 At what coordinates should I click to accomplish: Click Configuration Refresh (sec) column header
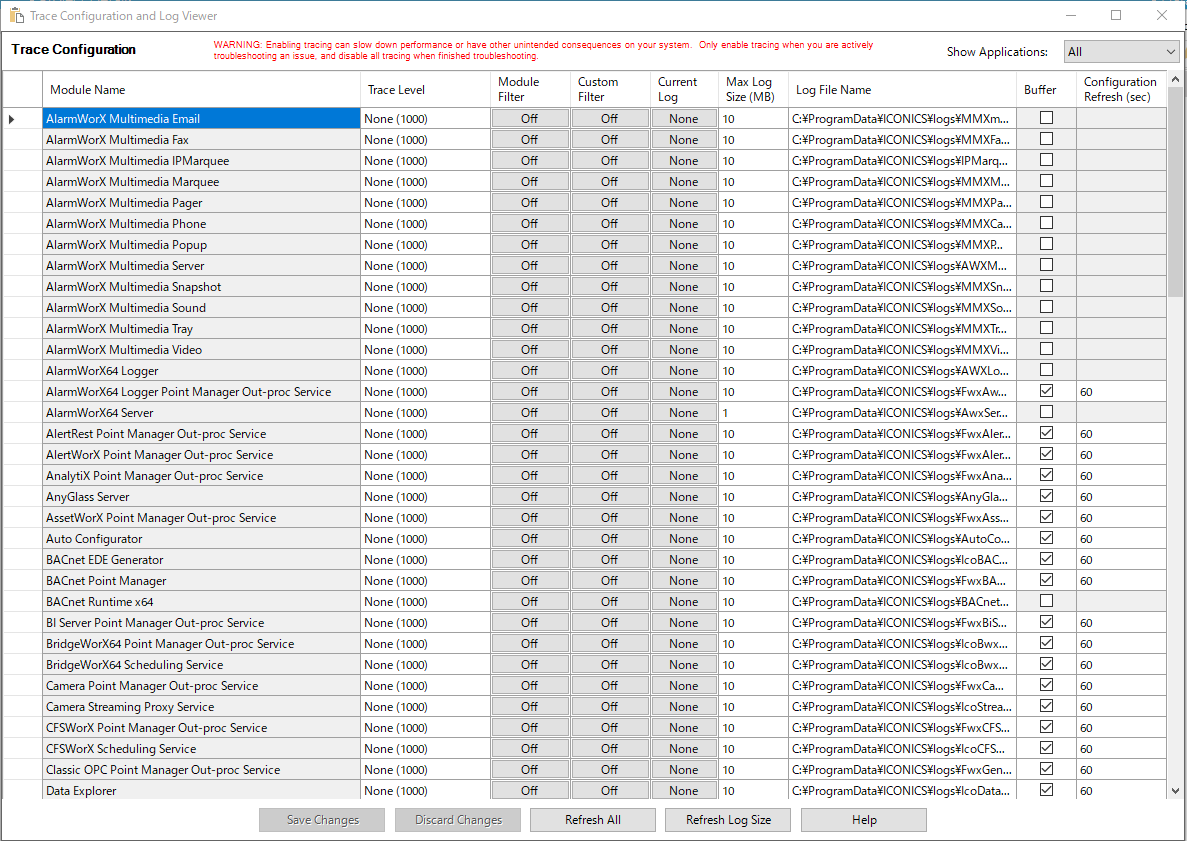[x=1120, y=89]
